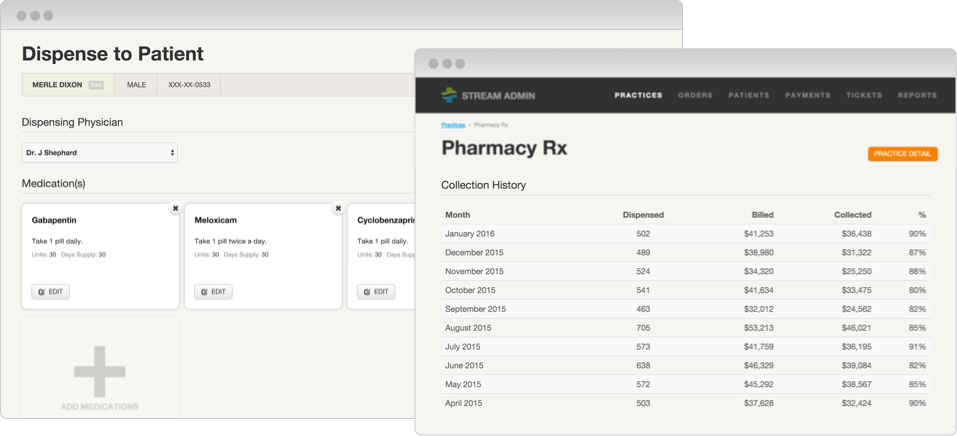Edit the Cyclobenzaprine medication

[x=376, y=292]
